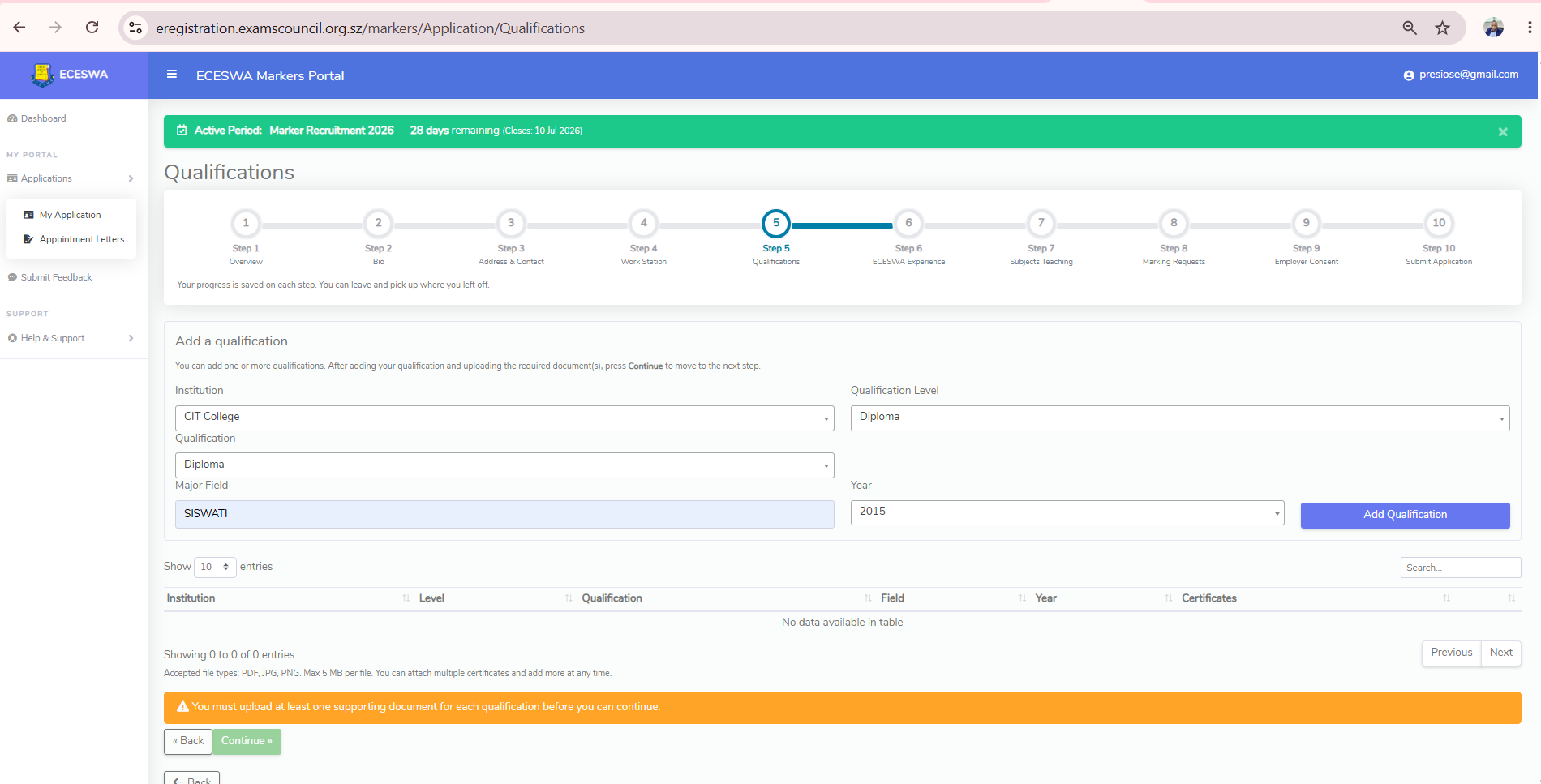Click the browser forward arrow
The height and width of the screenshot is (784, 1541).
(55, 28)
